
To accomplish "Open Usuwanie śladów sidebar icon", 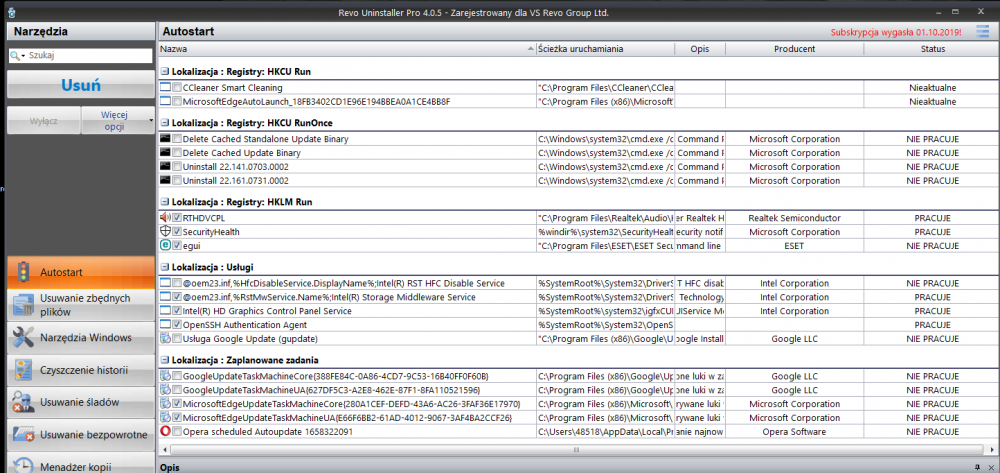I will pyautogui.click(x=22, y=402).
